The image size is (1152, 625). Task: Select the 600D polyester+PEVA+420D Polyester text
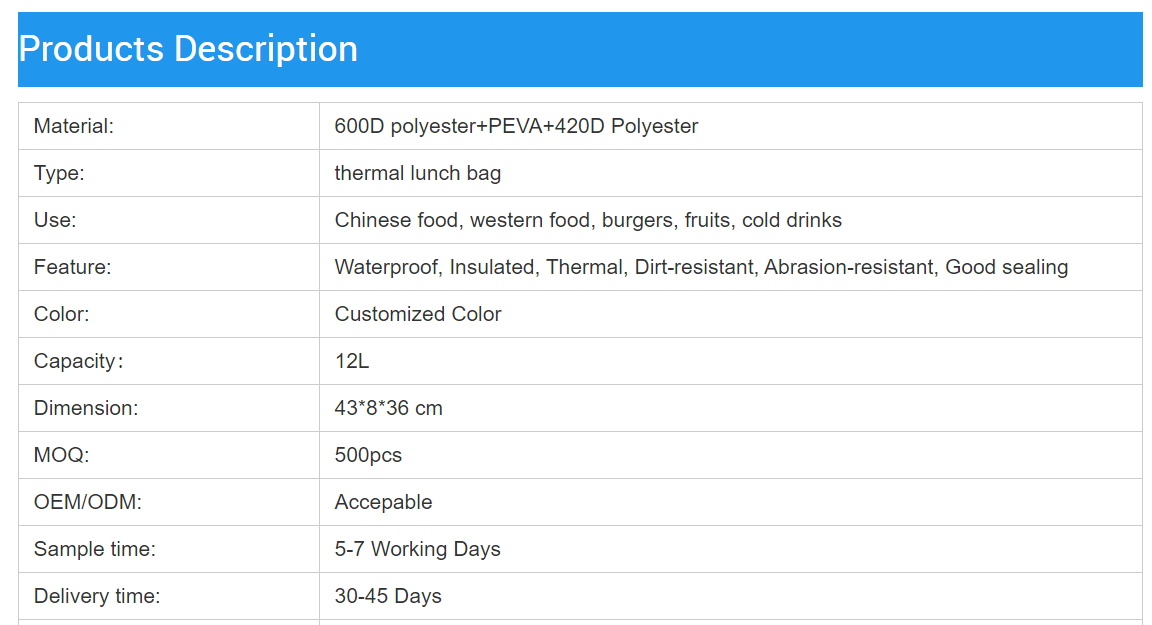pos(516,126)
